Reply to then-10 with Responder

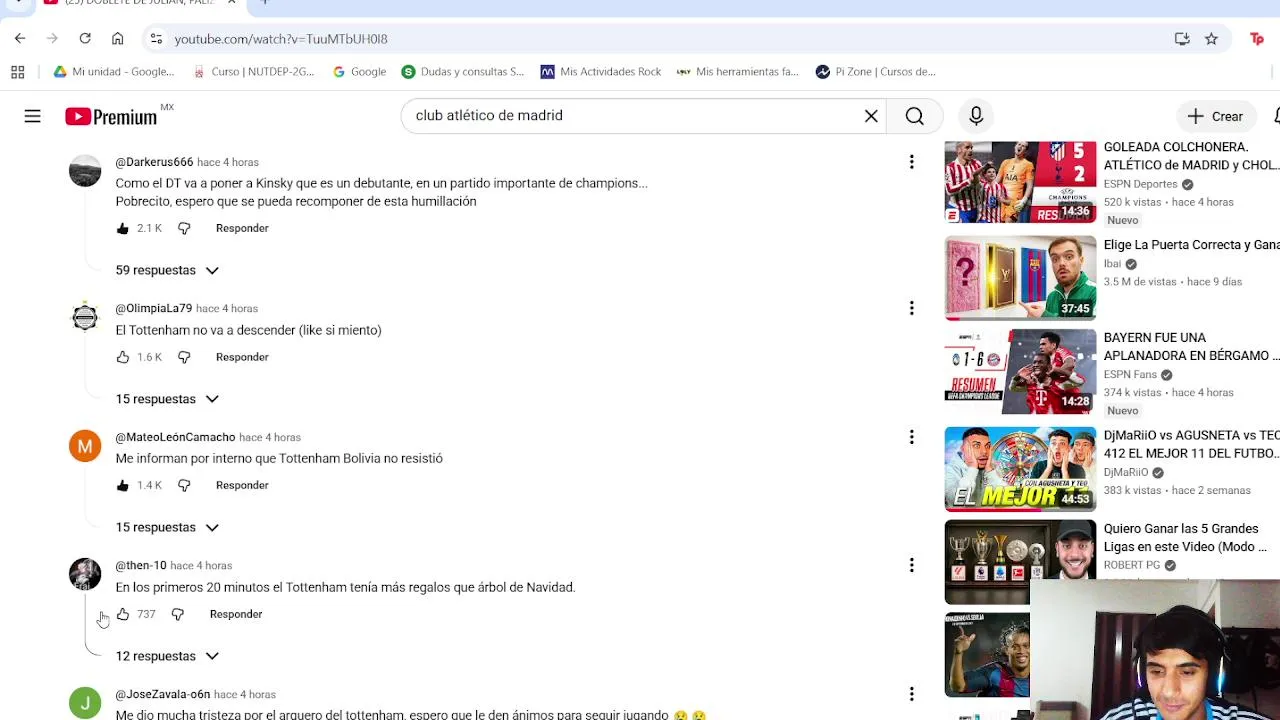pyautogui.click(x=236, y=614)
